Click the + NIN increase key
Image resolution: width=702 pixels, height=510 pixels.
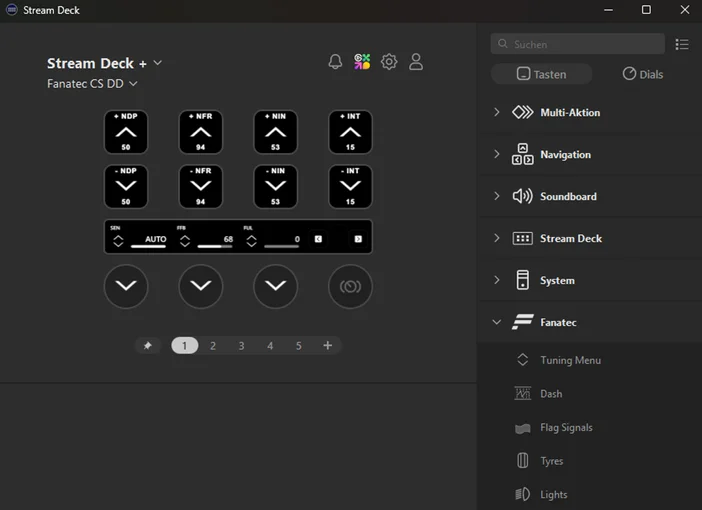point(275,132)
